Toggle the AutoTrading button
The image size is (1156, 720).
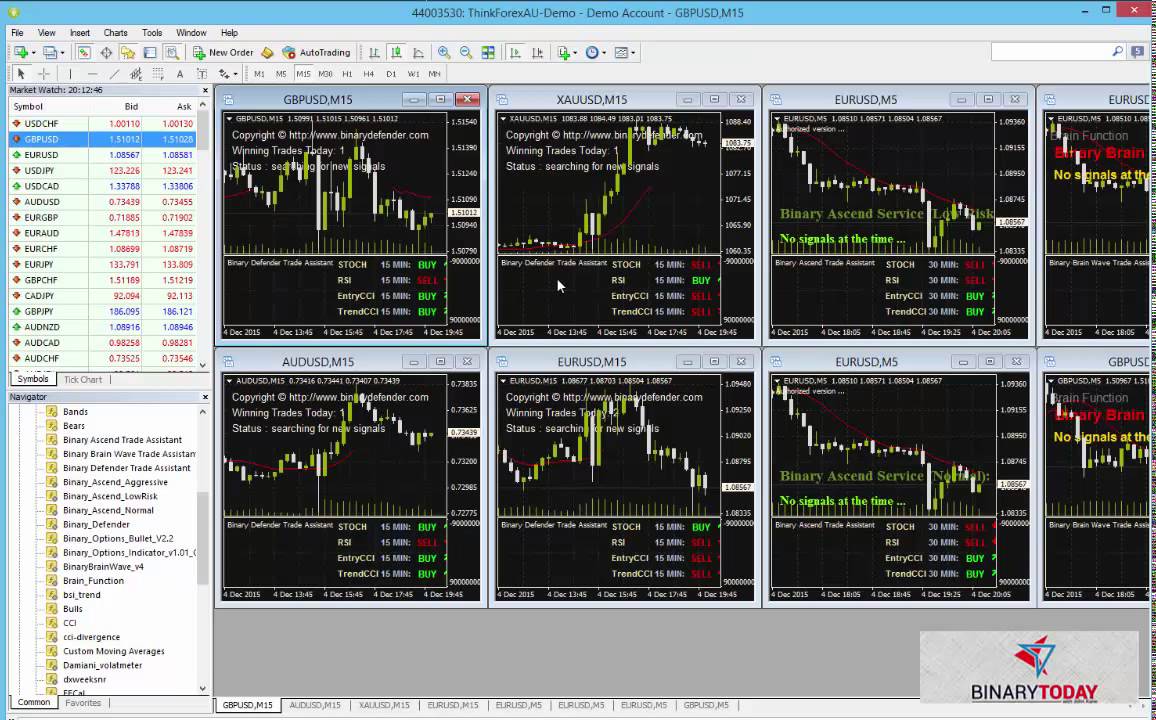point(316,52)
